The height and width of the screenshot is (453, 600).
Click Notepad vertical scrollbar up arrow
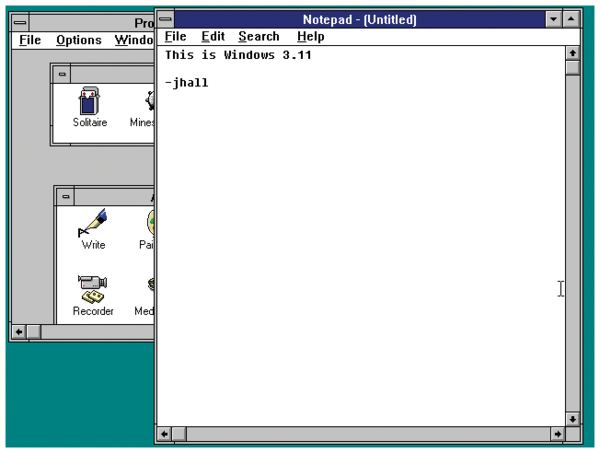(x=573, y=53)
